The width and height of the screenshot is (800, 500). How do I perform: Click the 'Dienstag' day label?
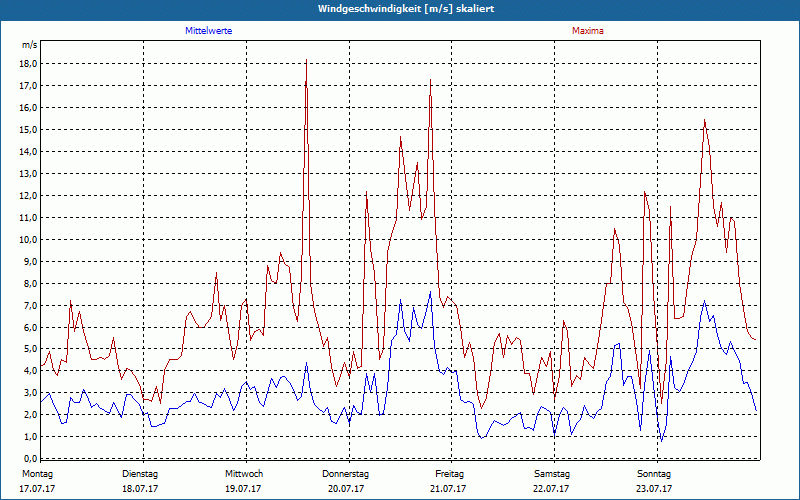coord(140,474)
